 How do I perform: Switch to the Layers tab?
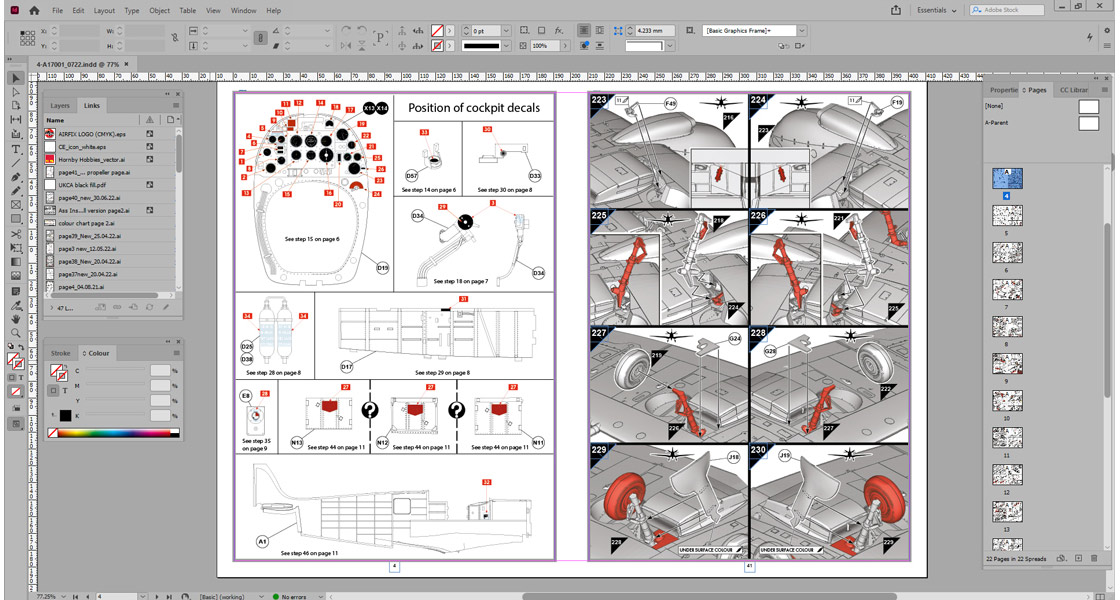(60, 105)
